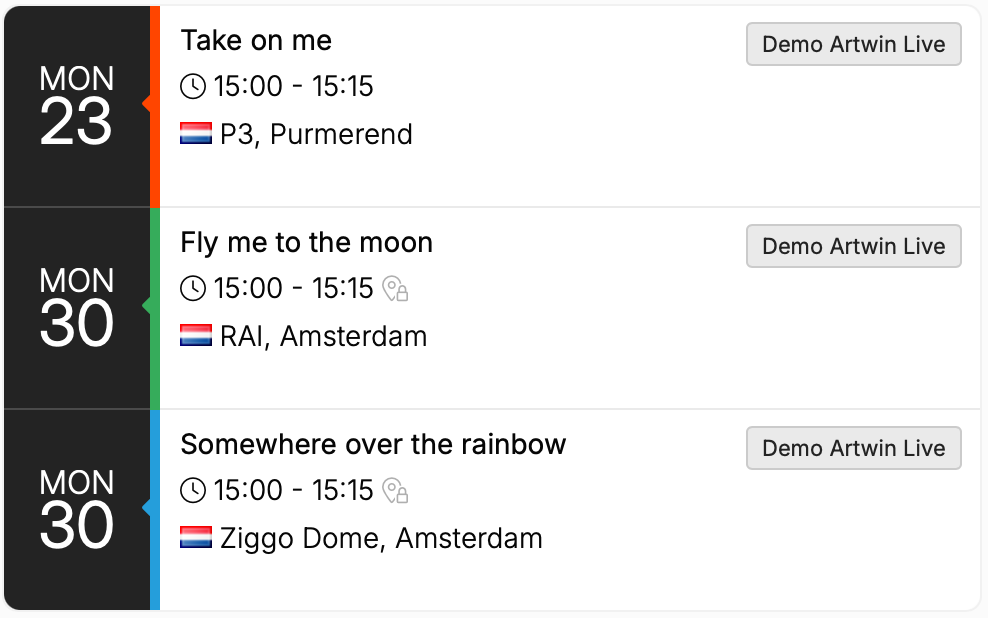Click the location lock icon on Fly me to the moon

(396, 290)
